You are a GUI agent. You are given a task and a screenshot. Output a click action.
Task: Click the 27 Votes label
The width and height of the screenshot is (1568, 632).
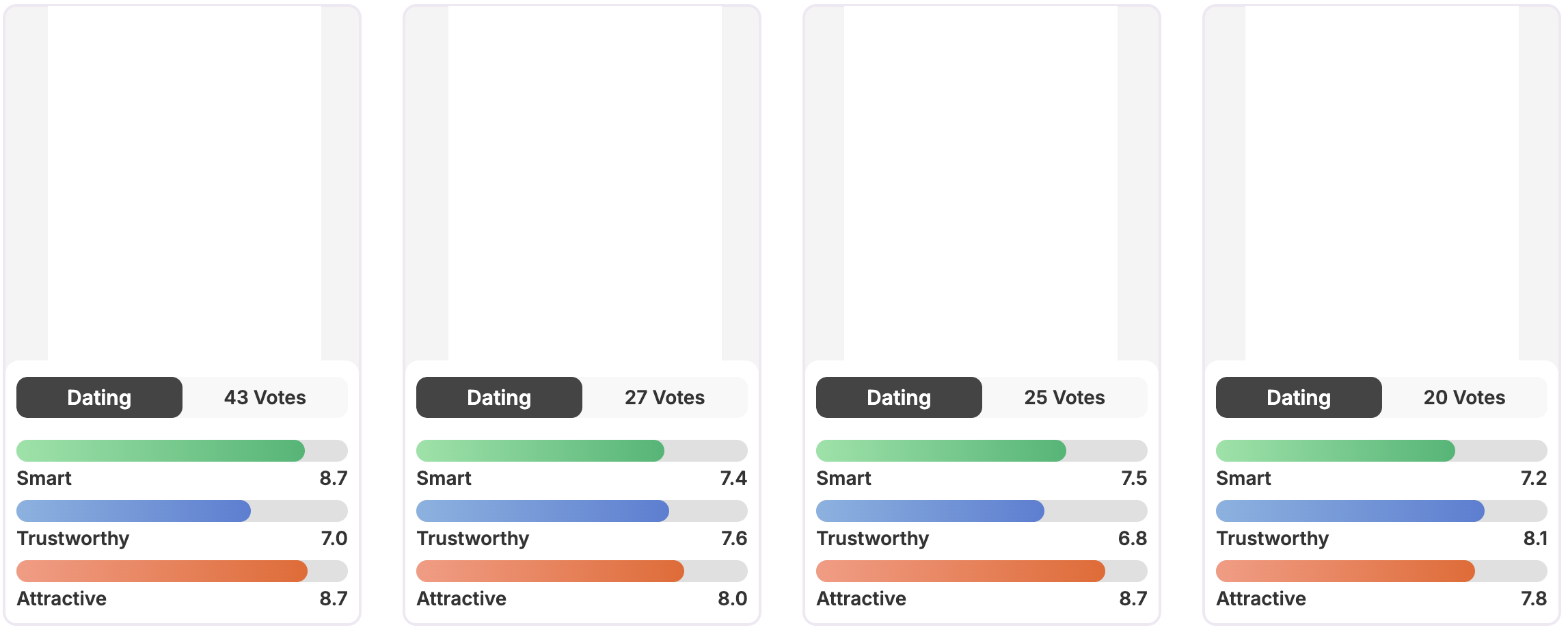click(664, 397)
